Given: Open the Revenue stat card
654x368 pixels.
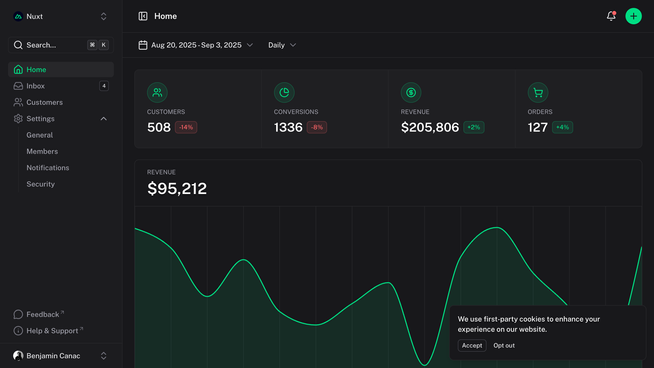Looking at the screenshot, I should point(452,109).
